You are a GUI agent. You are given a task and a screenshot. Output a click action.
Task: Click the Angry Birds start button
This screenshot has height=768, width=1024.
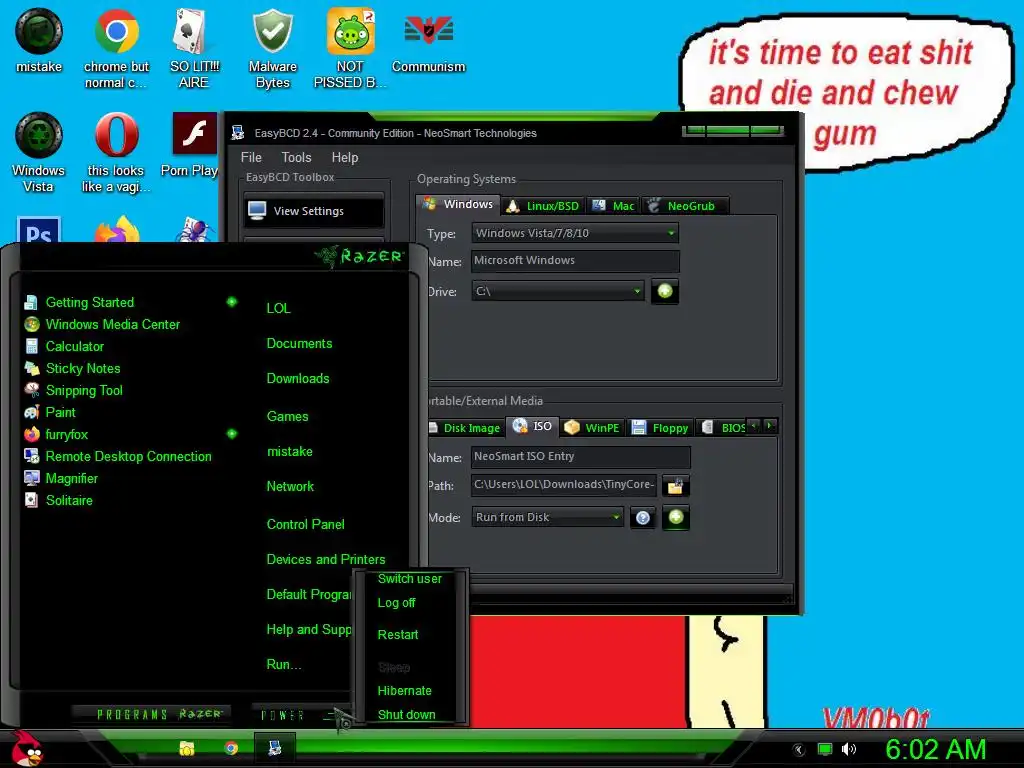(26, 748)
